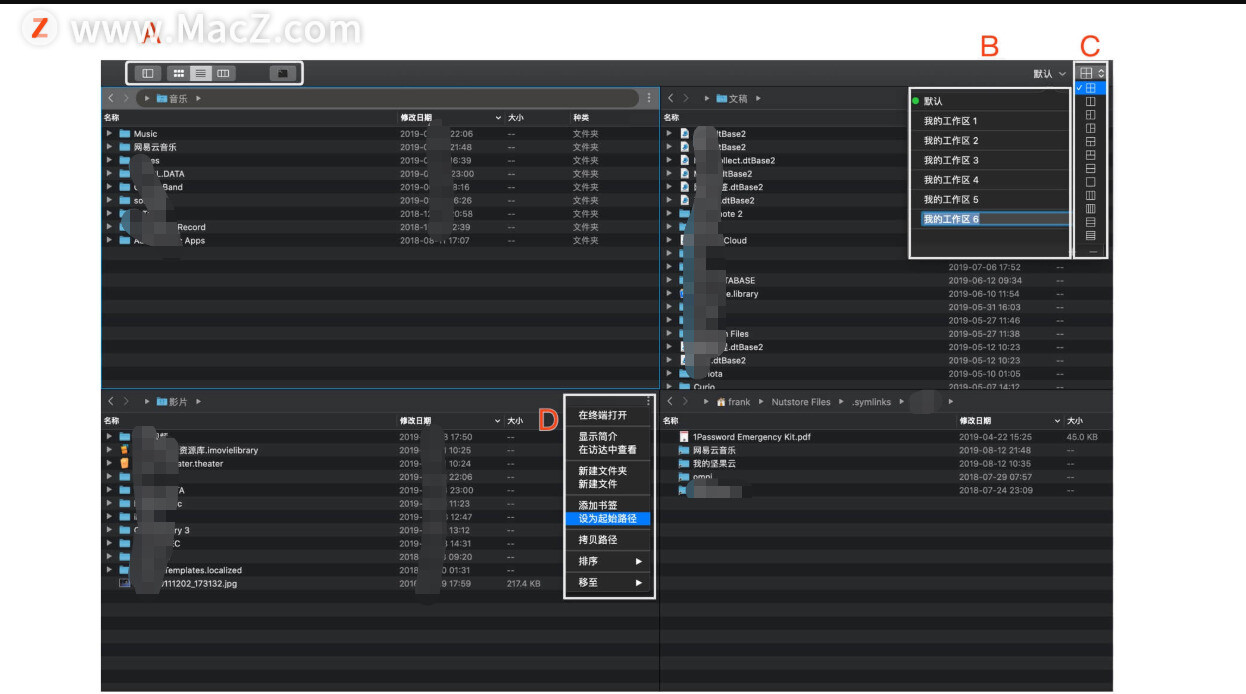Expand the 网易云音乐 folder in 音乐 pane

pos(109,147)
